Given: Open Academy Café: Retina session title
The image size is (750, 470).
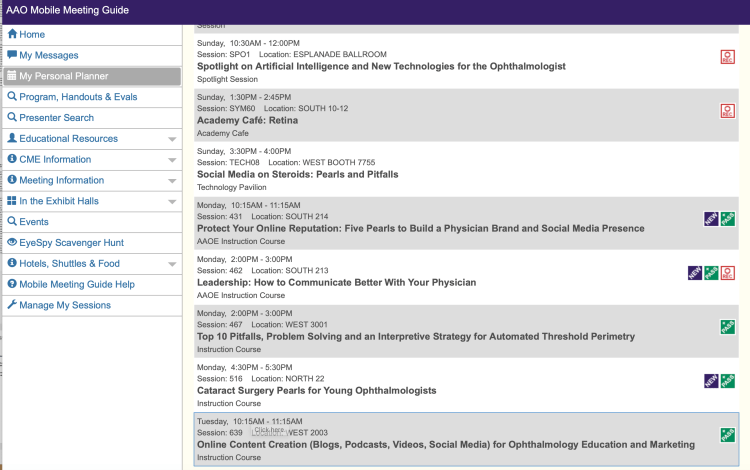Looking at the screenshot, I should [247, 120].
